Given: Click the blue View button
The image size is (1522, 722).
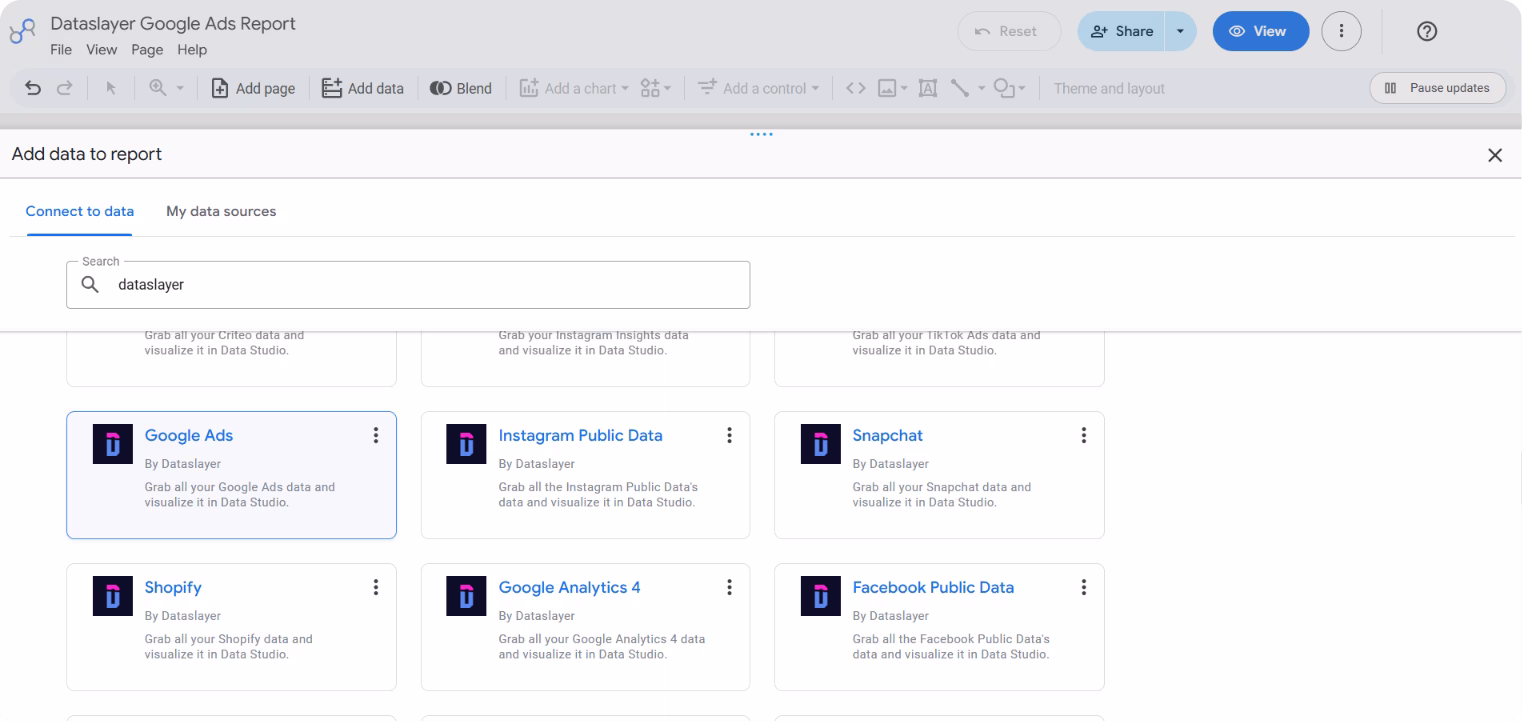Looking at the screenshot, I should tap(1260, 31).
